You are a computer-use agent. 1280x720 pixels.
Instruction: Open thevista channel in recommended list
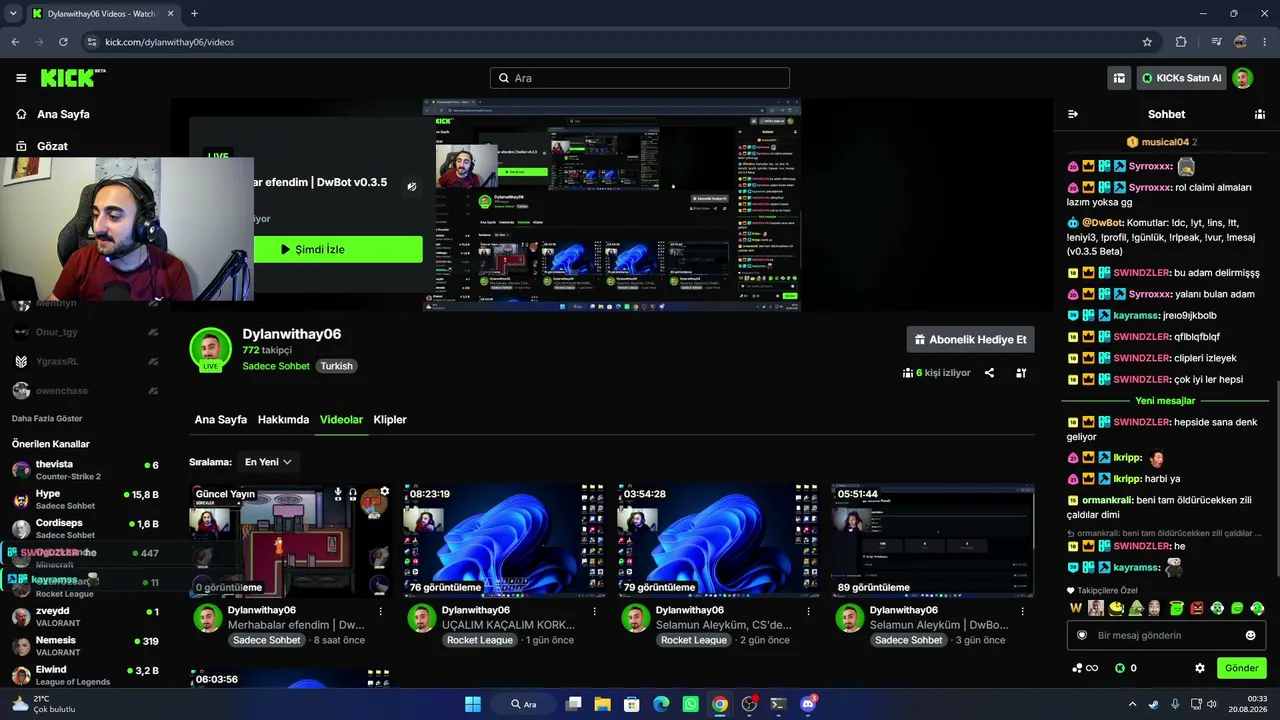tap(85, 470)
